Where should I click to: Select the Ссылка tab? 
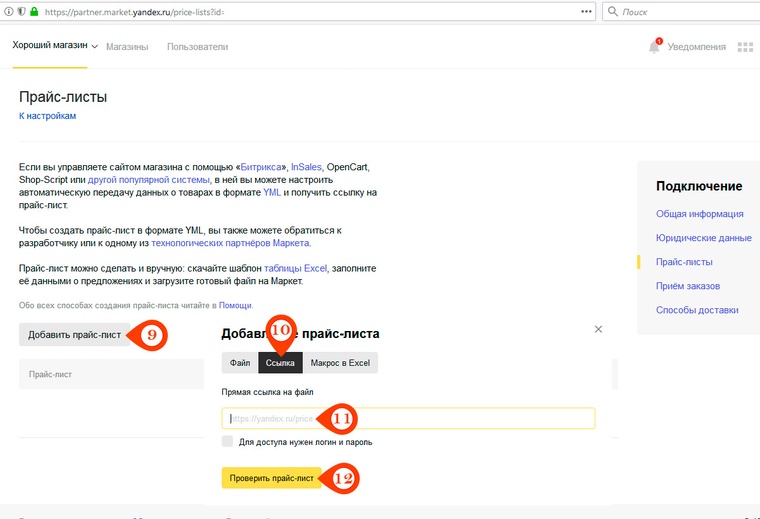pyautogui.click(x=280, y=363)
